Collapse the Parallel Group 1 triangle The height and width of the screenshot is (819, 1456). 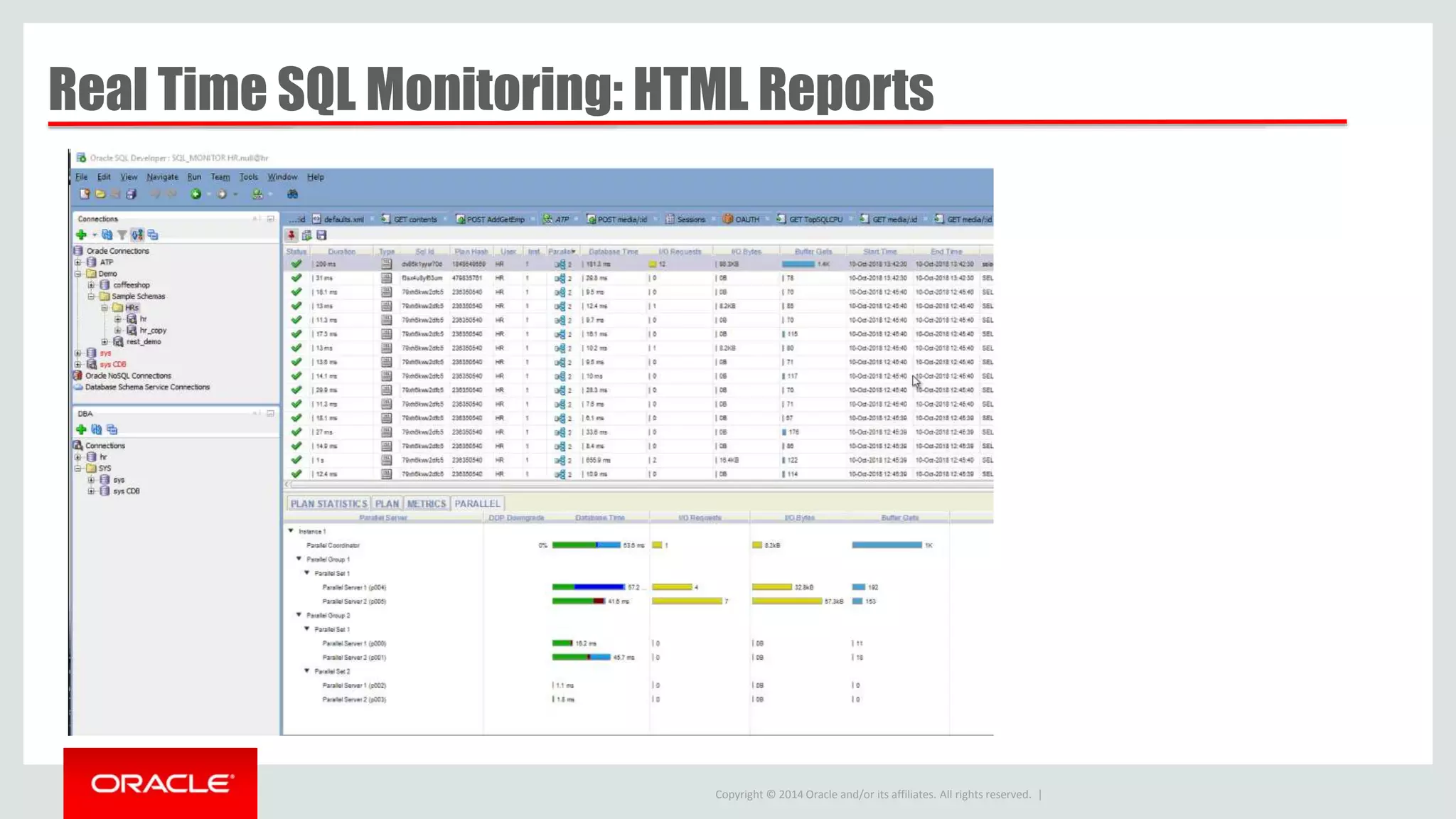pos(299,559)
